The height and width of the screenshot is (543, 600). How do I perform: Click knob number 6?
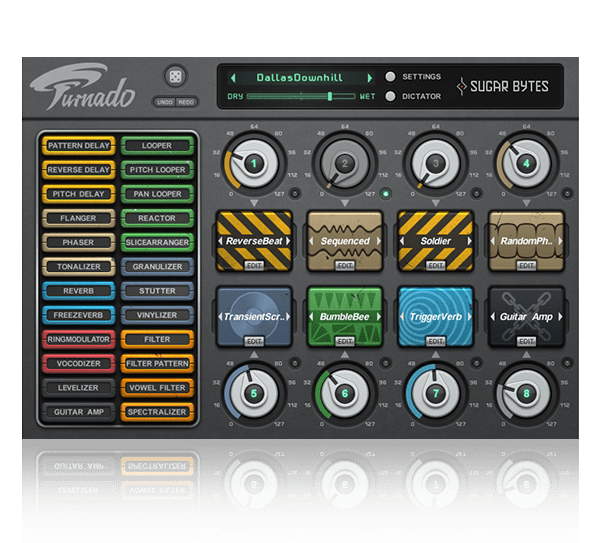click(345, 394)
